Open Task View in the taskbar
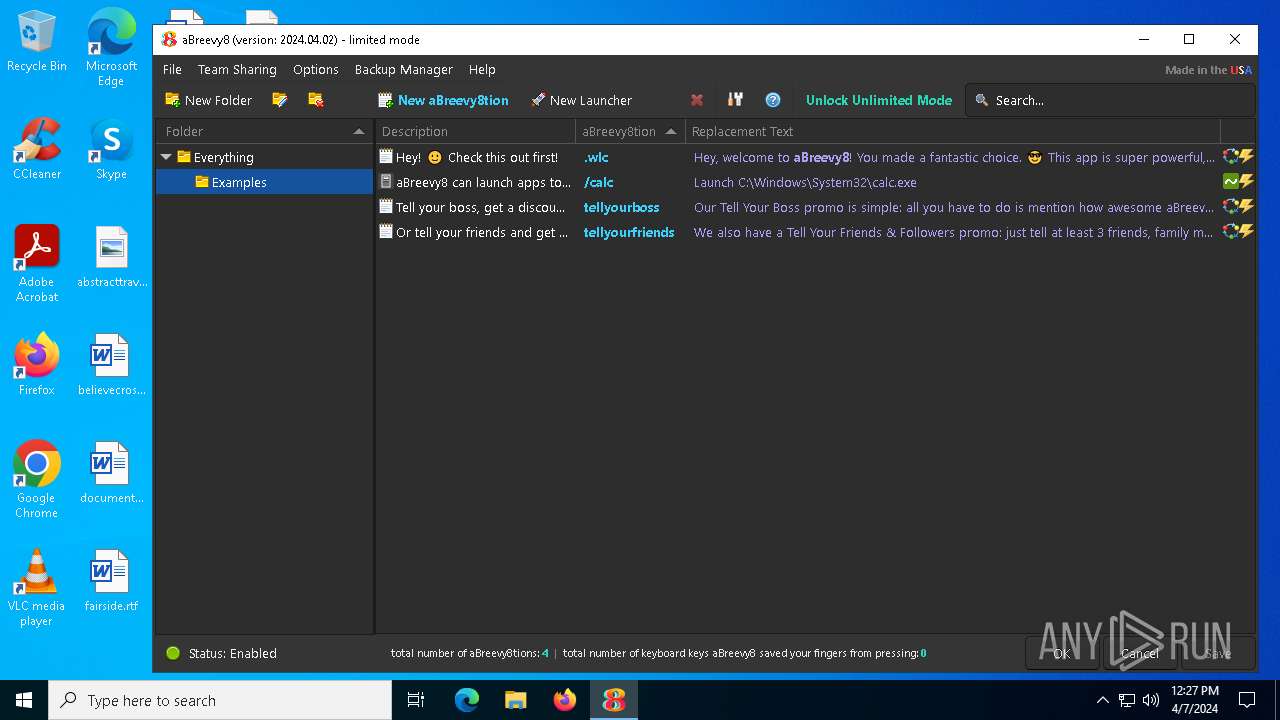This screenshot has height=720, width=1280. [x=416, y=700]
